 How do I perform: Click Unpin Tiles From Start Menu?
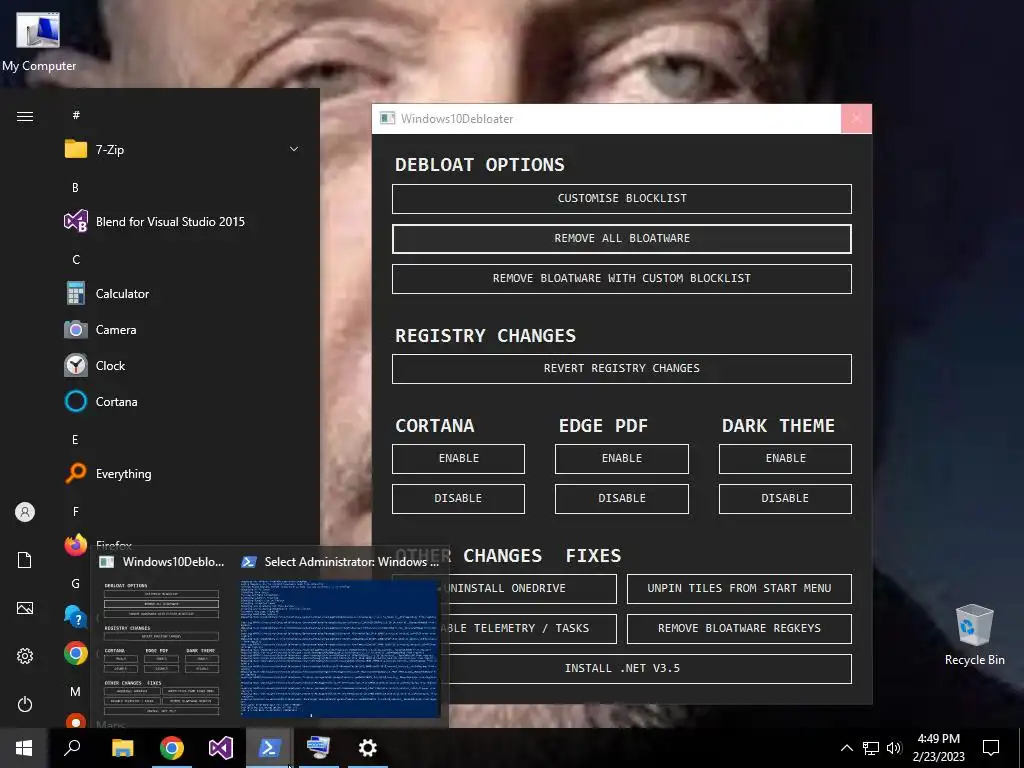pos(739,588)
